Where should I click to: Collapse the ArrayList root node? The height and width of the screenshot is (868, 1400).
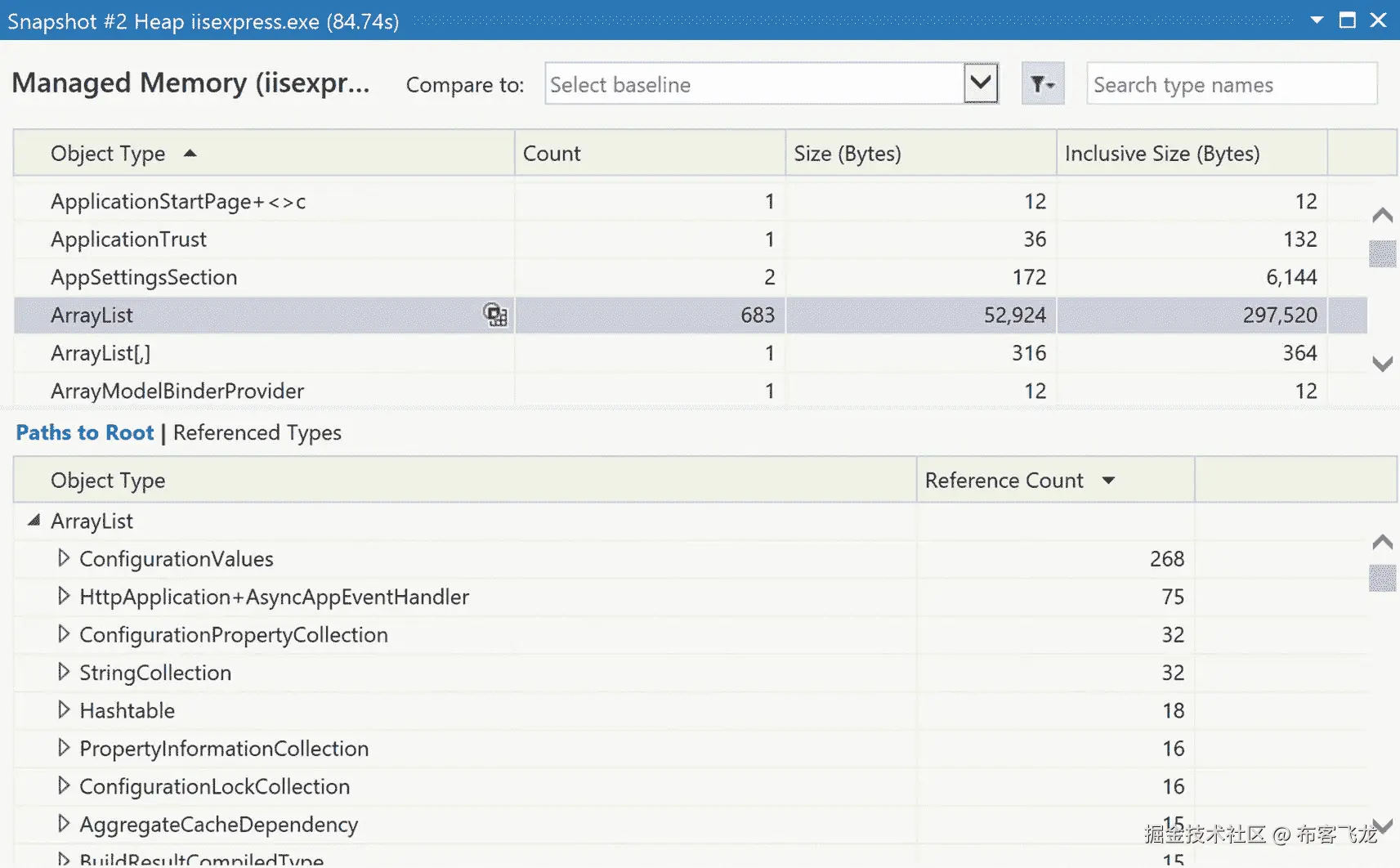(x=34, y=521)
